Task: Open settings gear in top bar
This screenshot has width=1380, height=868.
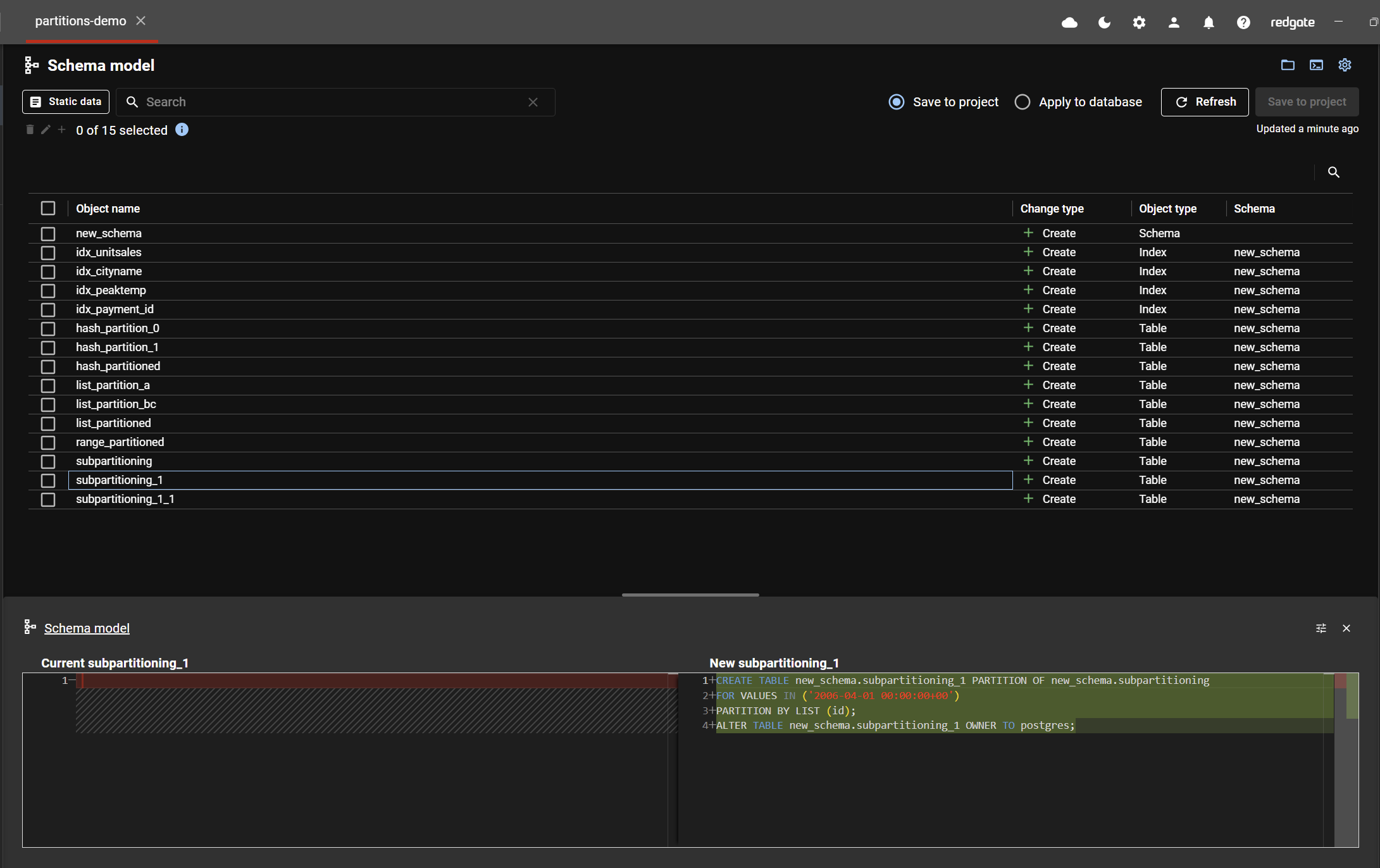Action: point(1139,23)
